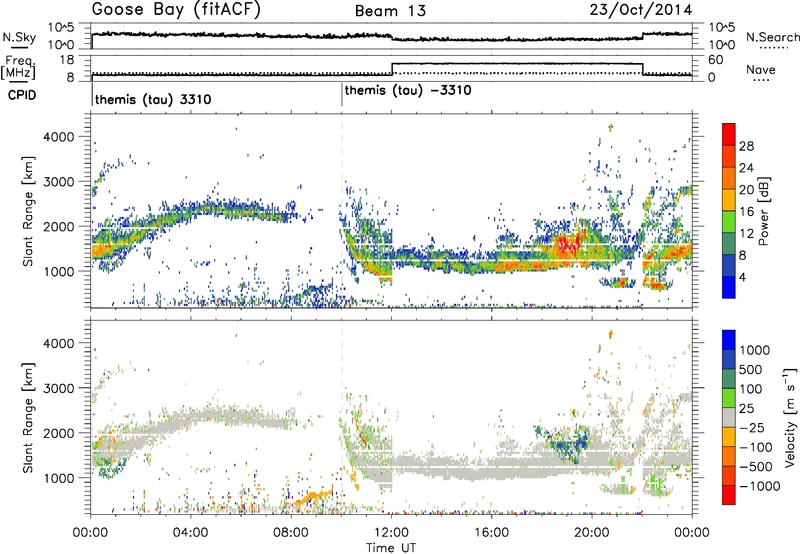This screenshot has width=800, height=554.
Task: Click the 'Time UT' axis title
Action: pos(391,547)
